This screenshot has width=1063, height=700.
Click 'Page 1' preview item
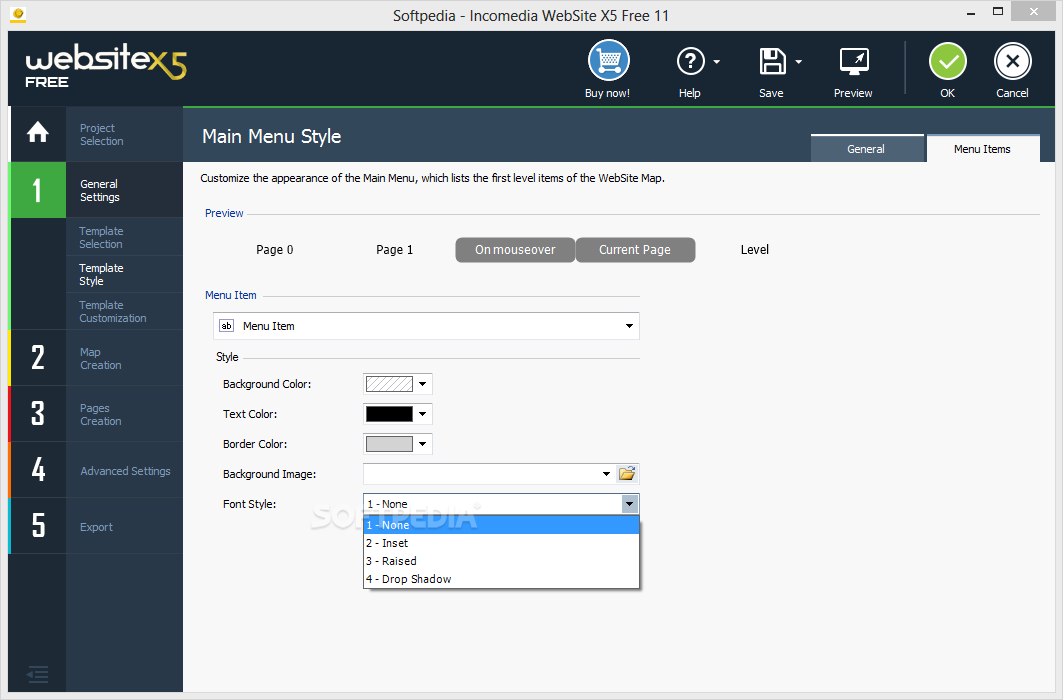pyautogui.click(x=395, y=250)
